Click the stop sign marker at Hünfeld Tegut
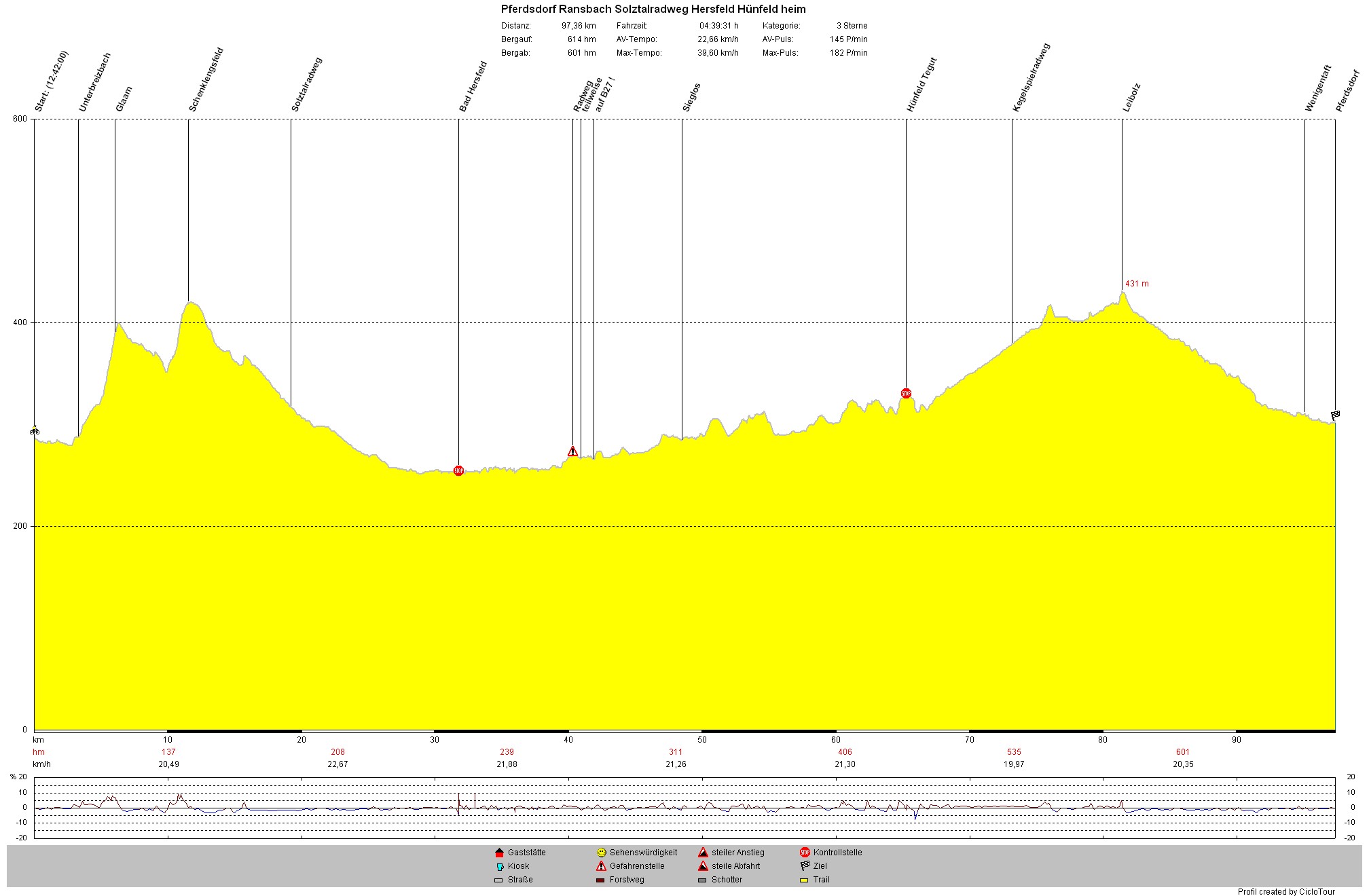 click(x=906, y=393)
